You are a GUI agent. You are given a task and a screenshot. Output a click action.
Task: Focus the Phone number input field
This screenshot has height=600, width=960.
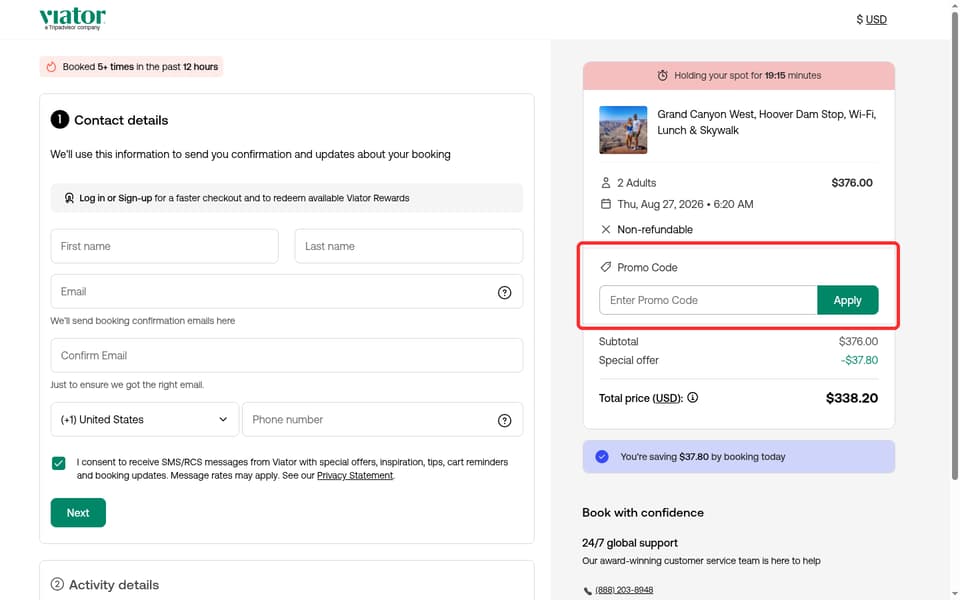tap(382, 419)
